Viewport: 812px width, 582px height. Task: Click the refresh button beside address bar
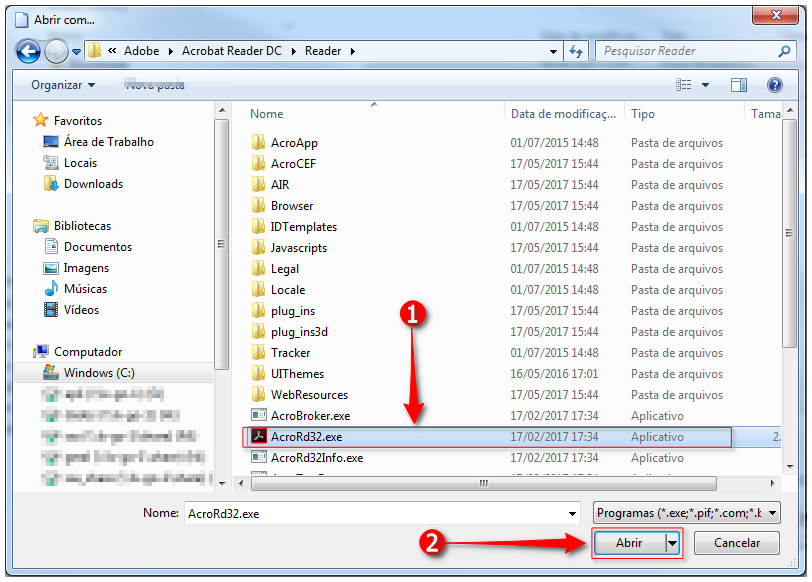(x=576, y=51)
